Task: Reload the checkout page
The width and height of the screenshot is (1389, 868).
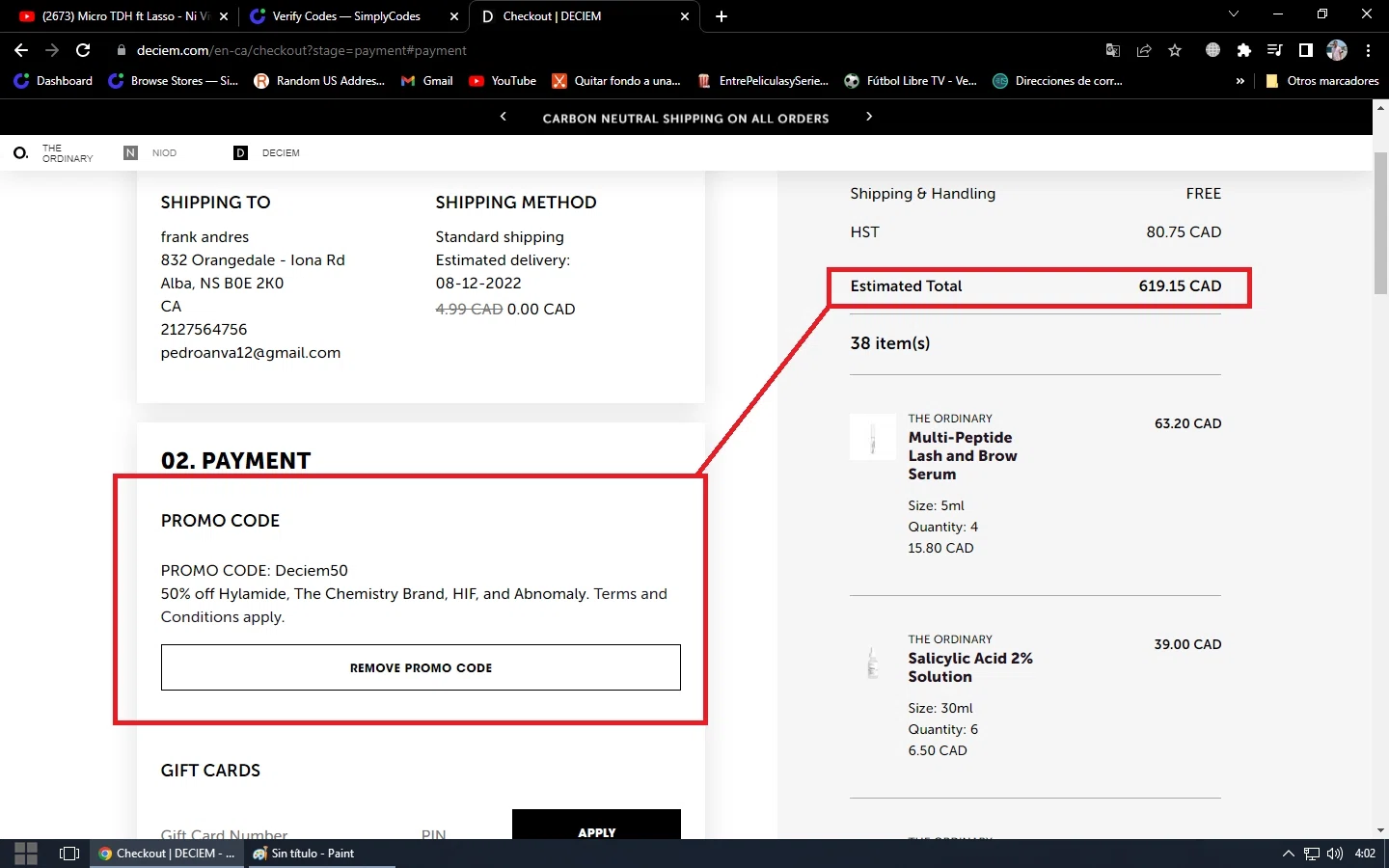Action: [x=83, y=50]
